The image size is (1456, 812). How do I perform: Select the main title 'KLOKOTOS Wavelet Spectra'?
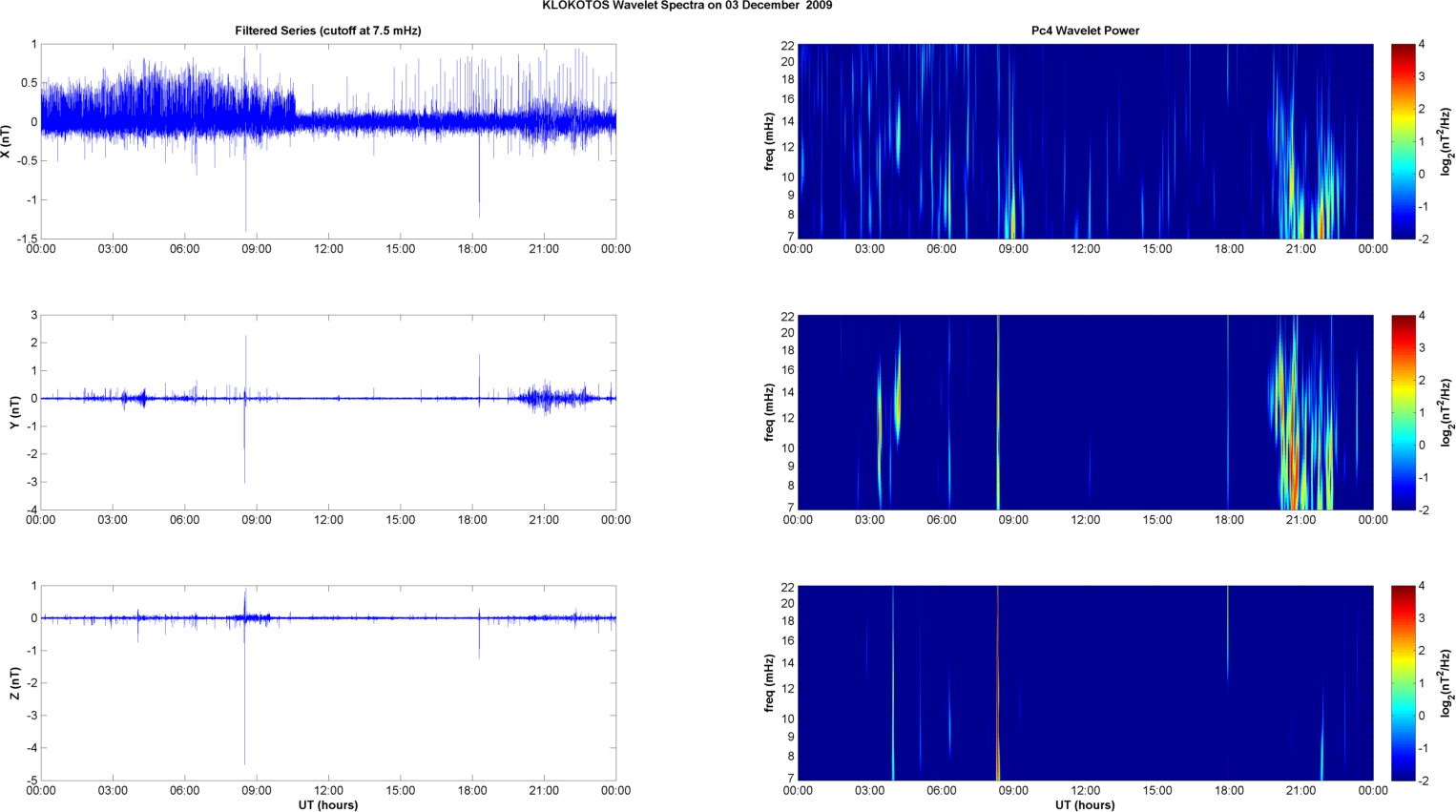(x=687, y=6)
